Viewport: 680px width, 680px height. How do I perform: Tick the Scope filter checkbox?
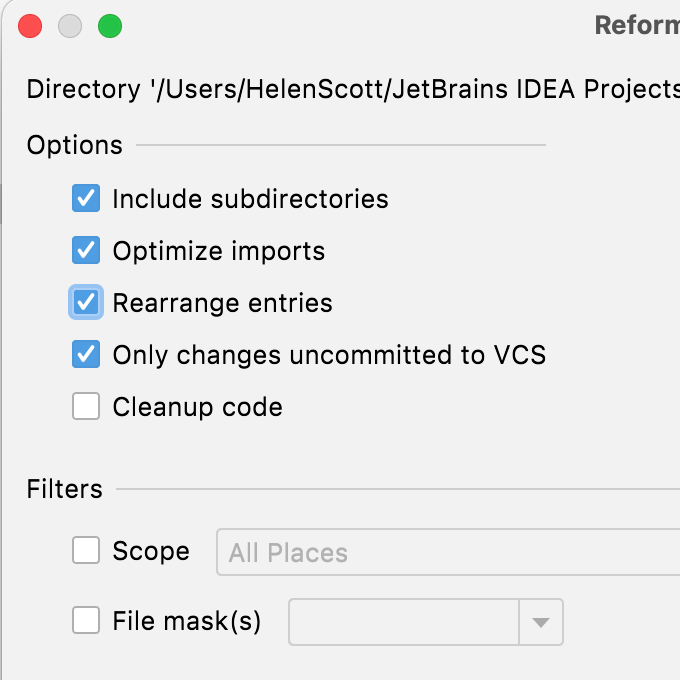point(86,551)
